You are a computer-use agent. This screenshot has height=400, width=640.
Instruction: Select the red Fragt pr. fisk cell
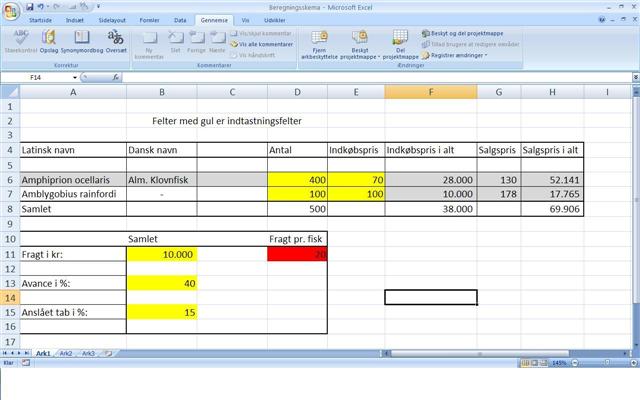click(298, 255)
